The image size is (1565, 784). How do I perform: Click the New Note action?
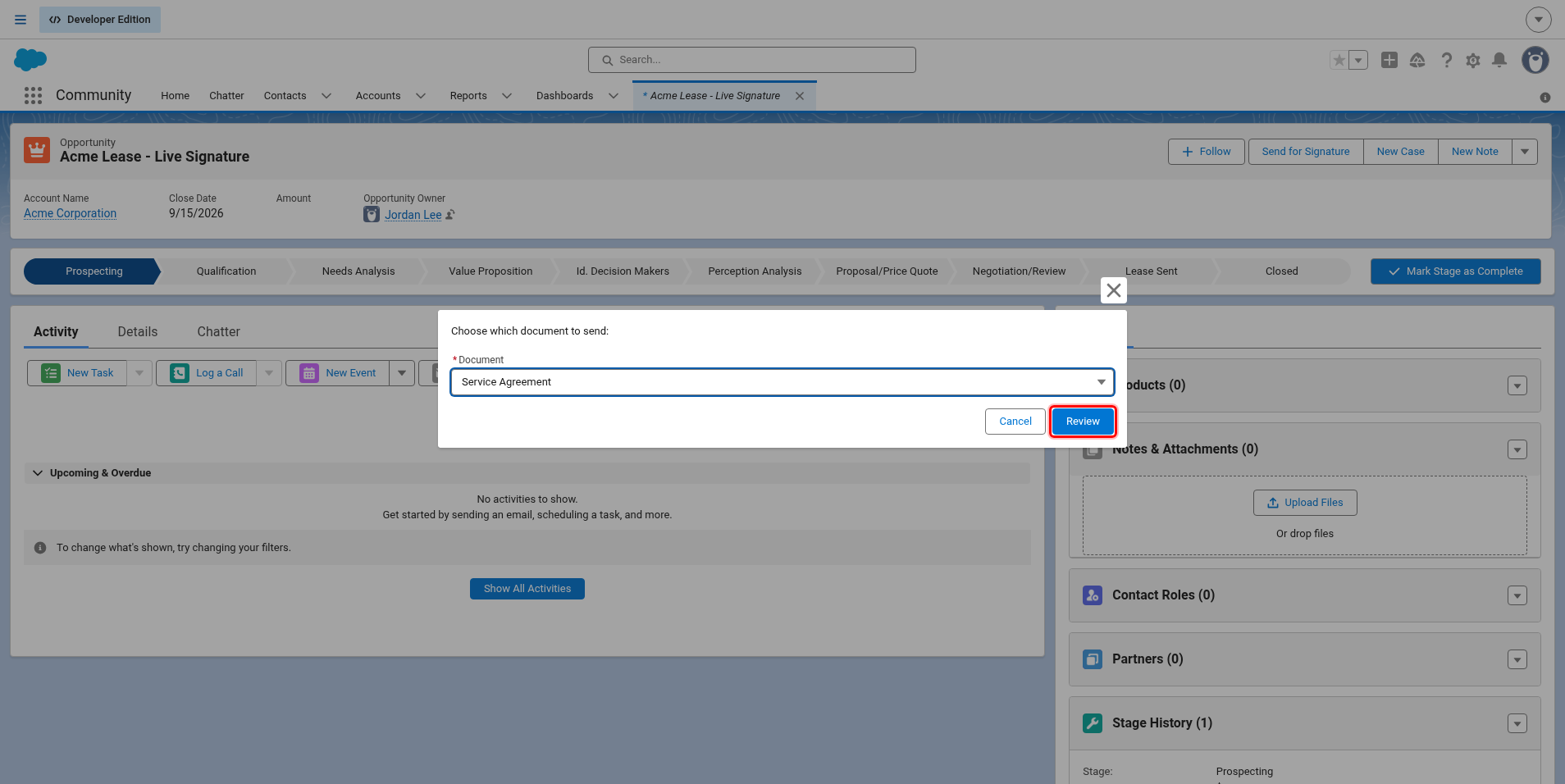[x=1475, y=152]
